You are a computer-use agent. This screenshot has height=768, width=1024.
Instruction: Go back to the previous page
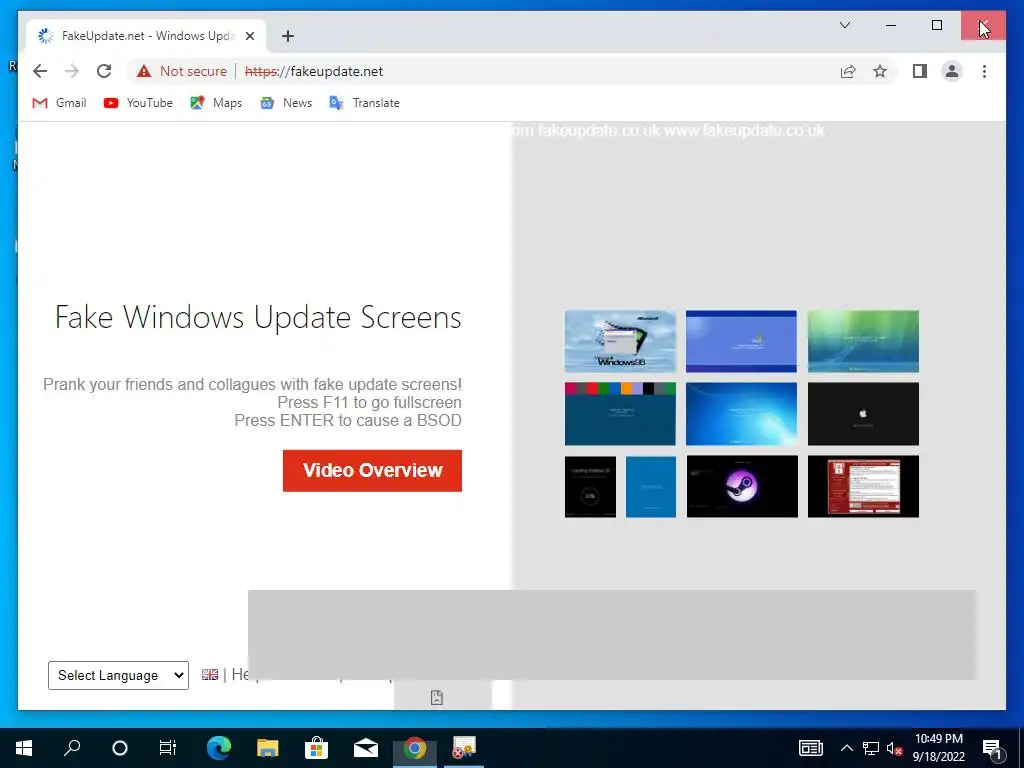40,71
